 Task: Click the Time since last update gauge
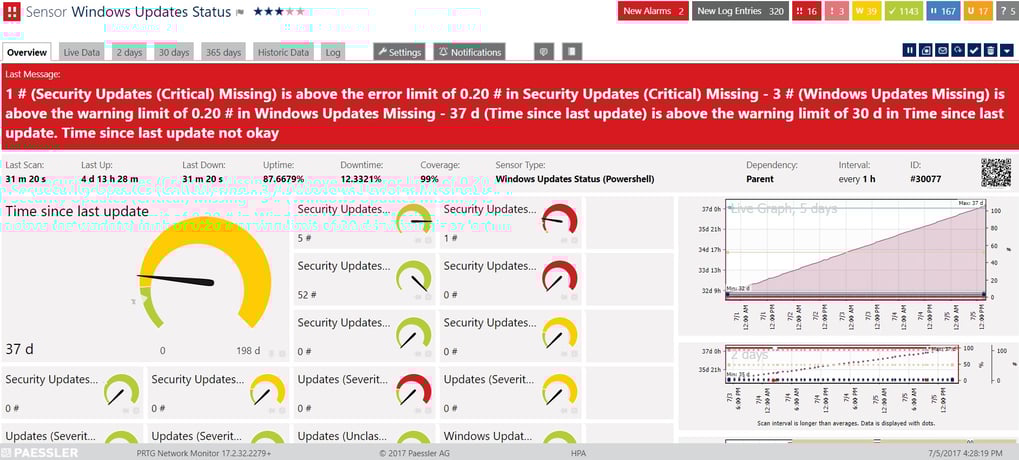205,280
